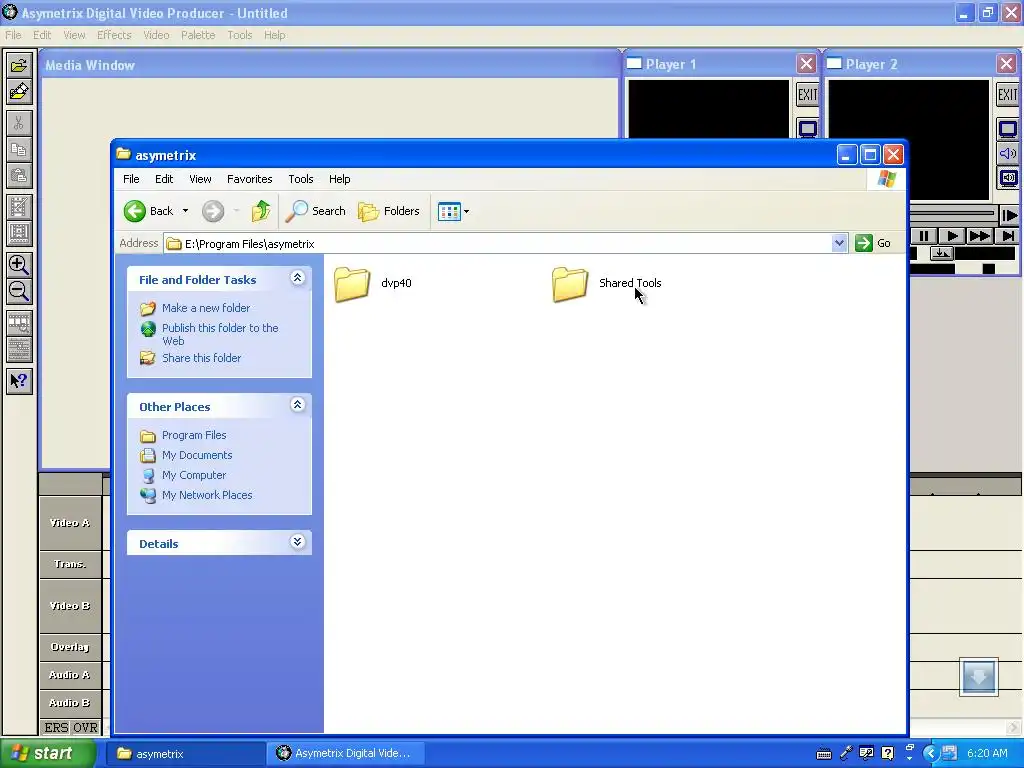This screenshot has height=768, width=1024.
Task: Select the Audio B track header
Action: [x=71, y=703]
